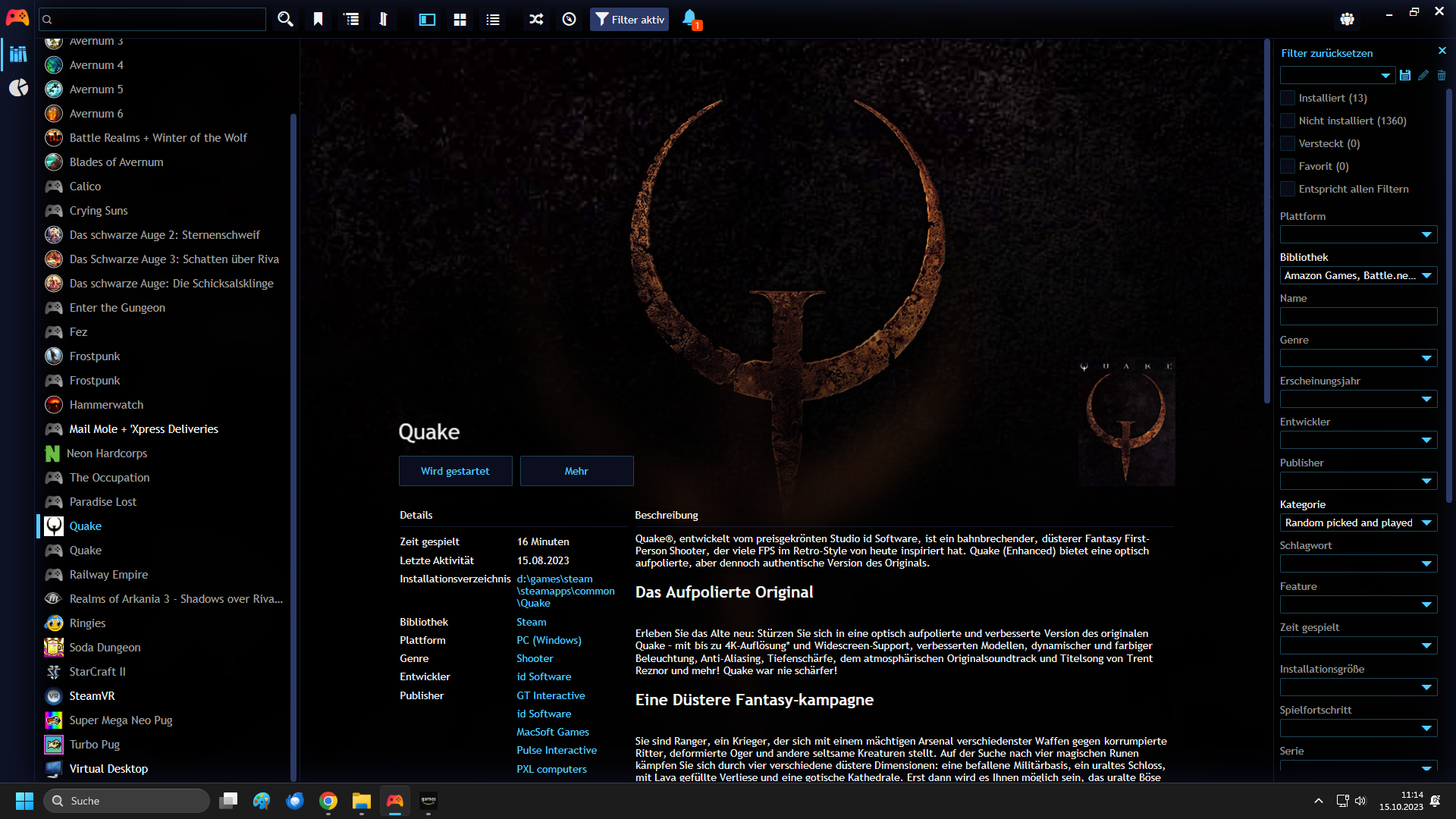The width and height of the screenshot is (1456, 819).
Task: Click into the library search field
Action: pyautogui.click(x=152, y=19)
